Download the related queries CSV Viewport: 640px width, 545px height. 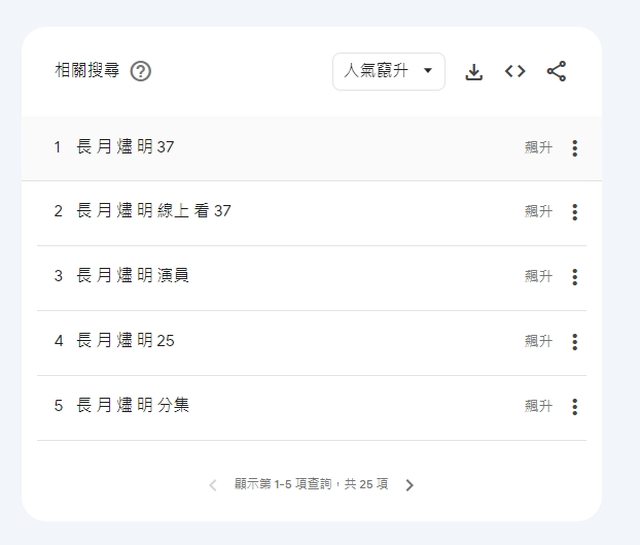point(474,72)
